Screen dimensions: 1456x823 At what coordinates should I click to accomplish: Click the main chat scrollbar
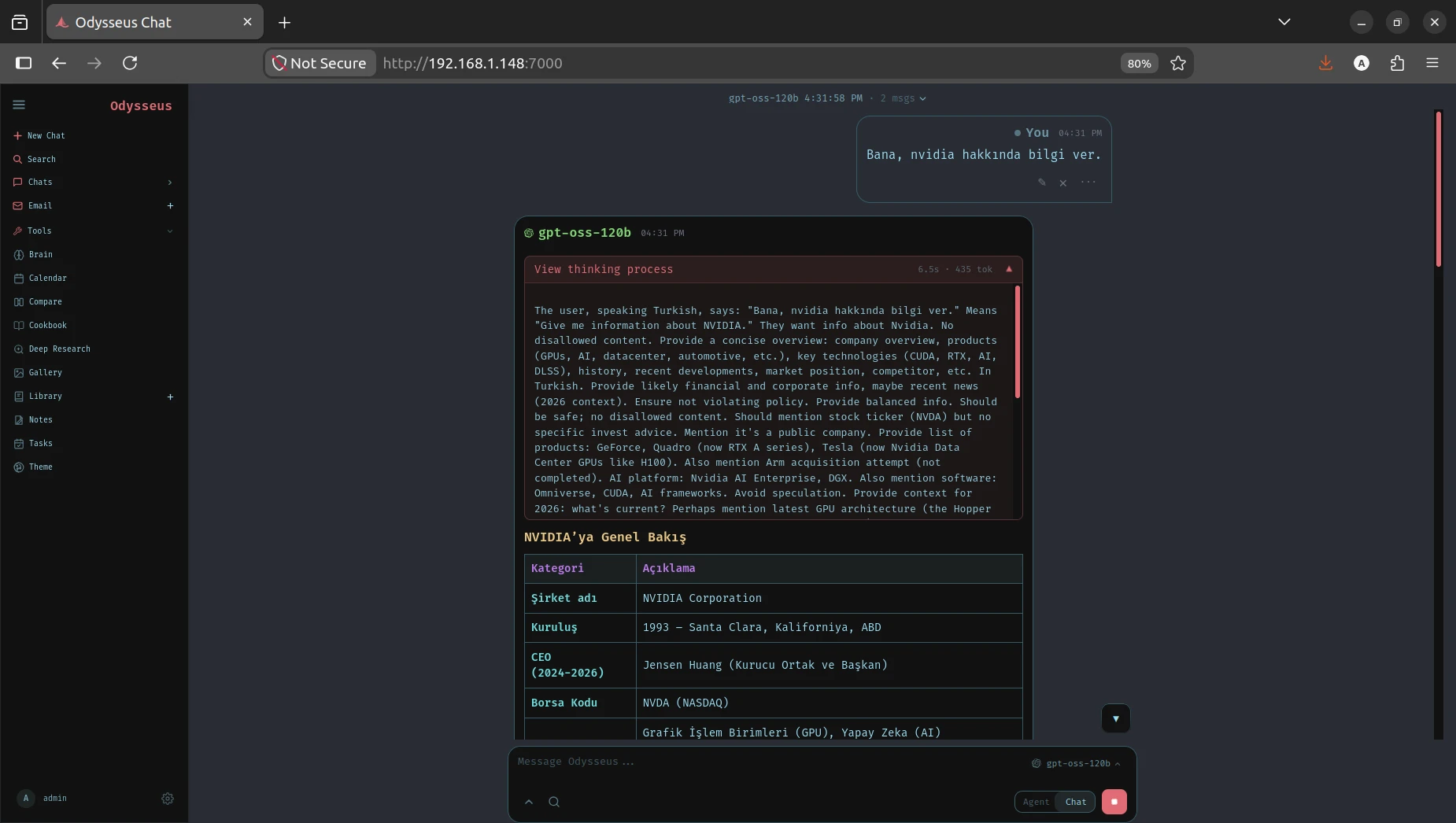pos(1438,189)
